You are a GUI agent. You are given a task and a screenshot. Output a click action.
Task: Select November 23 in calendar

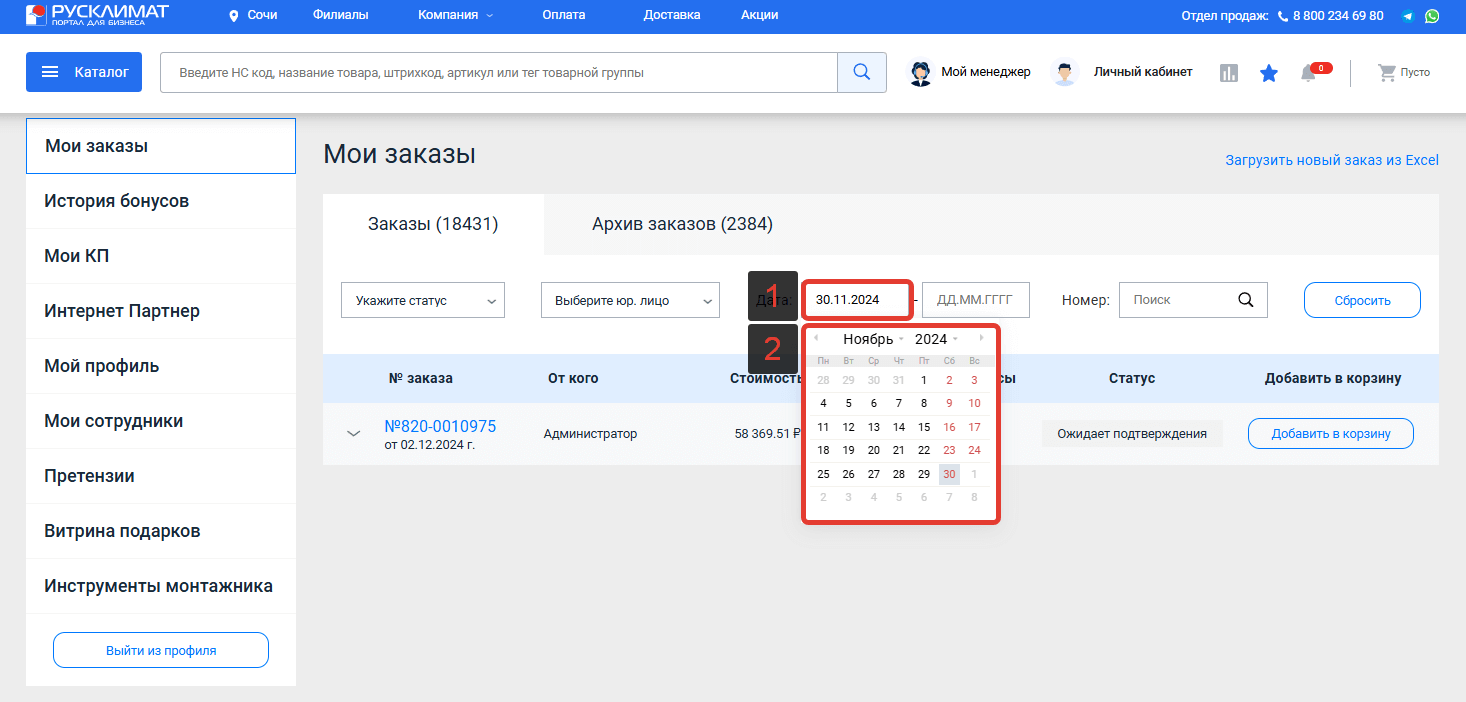tap(949, 450)
